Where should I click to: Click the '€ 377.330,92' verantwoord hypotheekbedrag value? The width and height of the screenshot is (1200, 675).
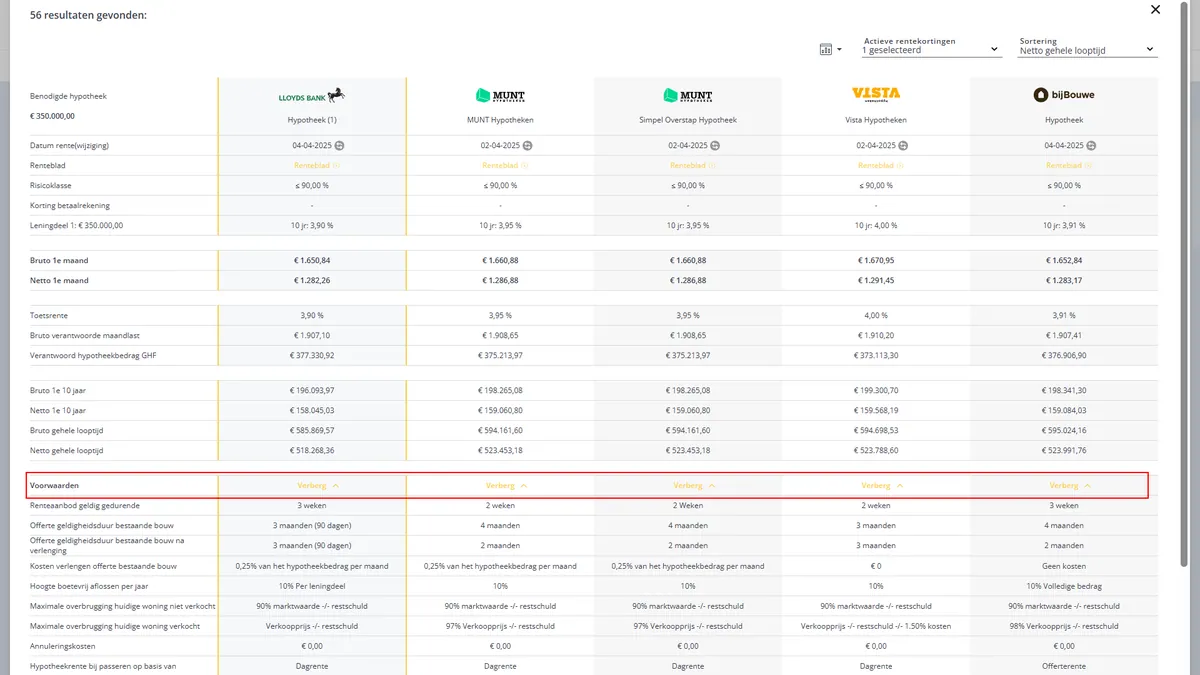(x=312, y=355)
